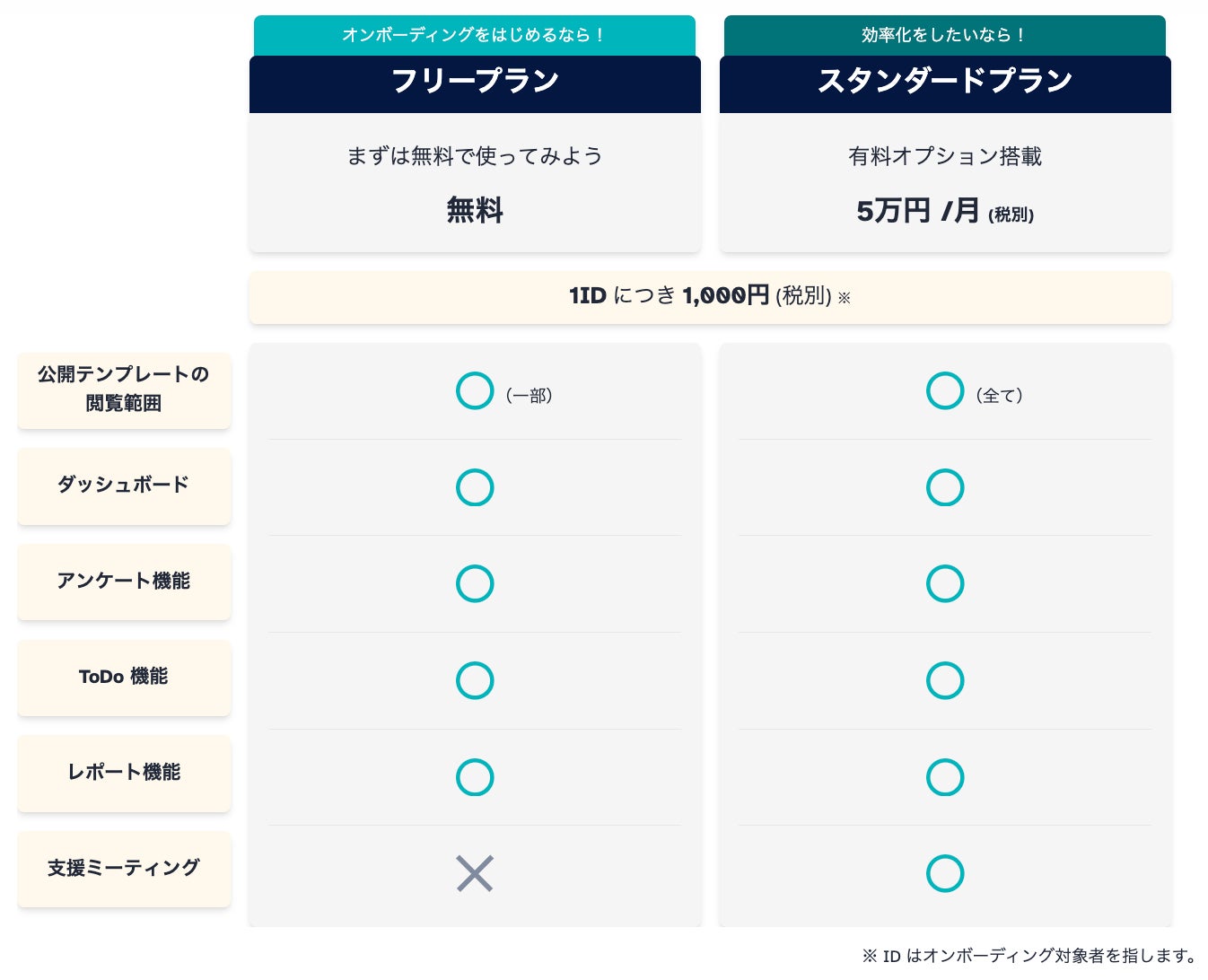Click the アンケート機能 feature label

[x=124, y=582]
